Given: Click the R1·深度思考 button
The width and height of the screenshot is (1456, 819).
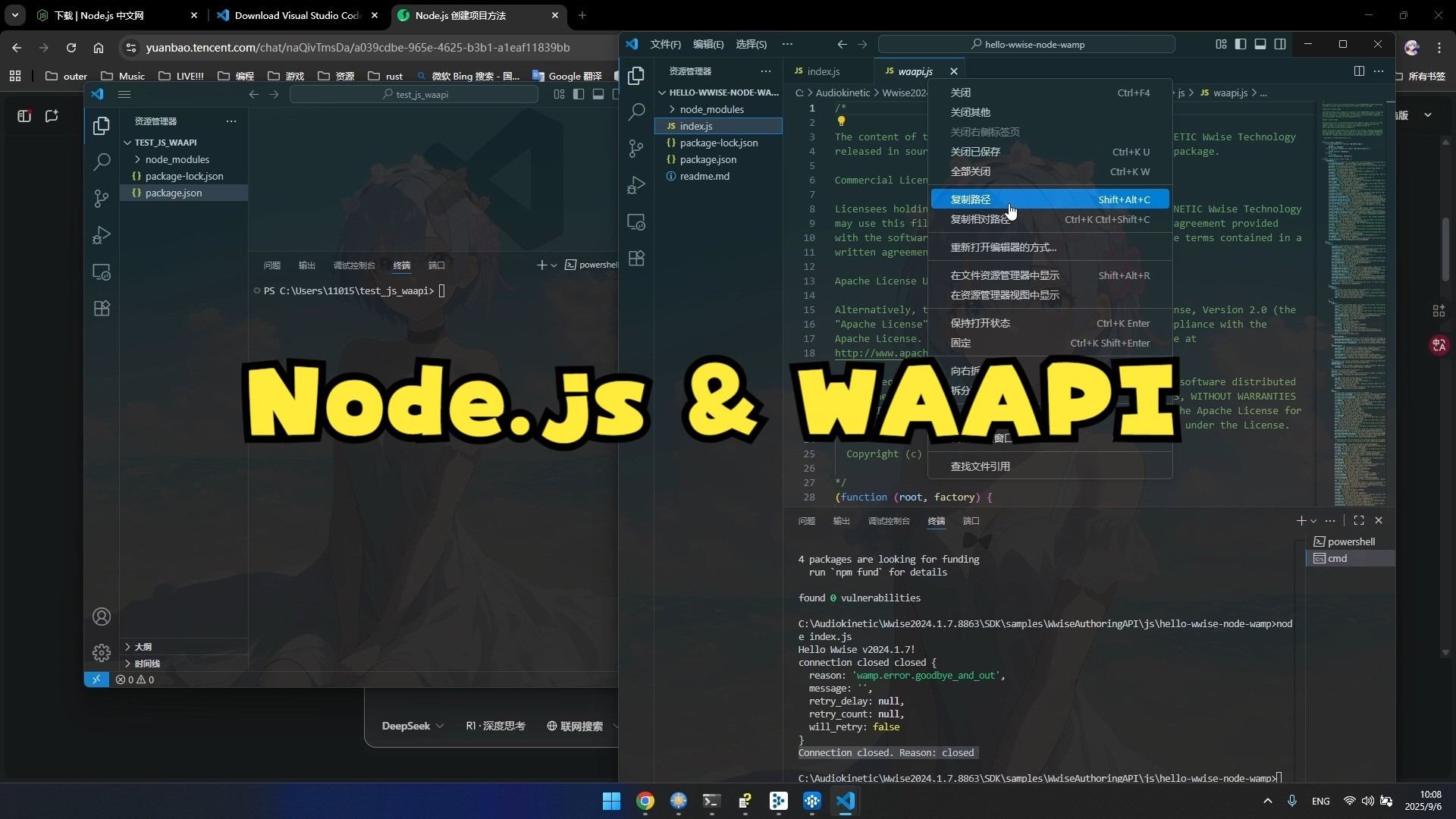Looking at the screenshot, I should point(495,726).
